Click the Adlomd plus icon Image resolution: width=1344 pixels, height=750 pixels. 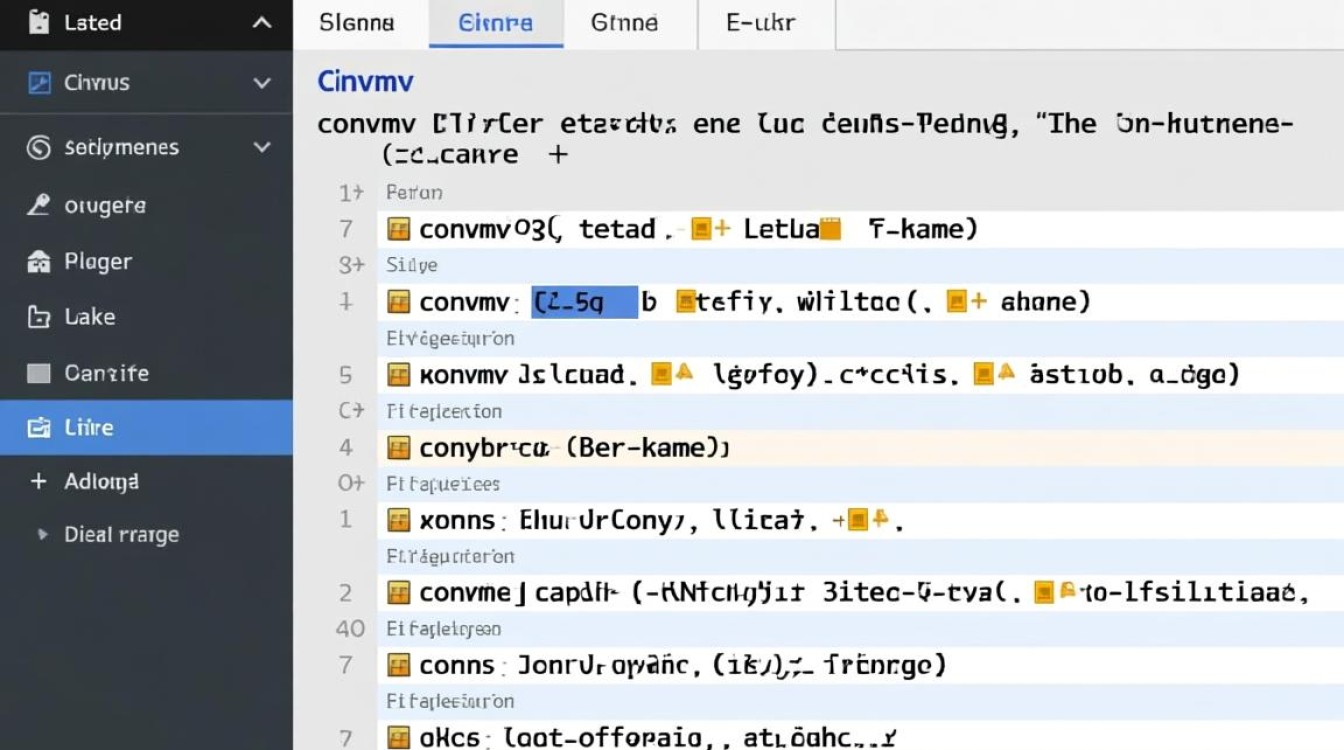39,481
